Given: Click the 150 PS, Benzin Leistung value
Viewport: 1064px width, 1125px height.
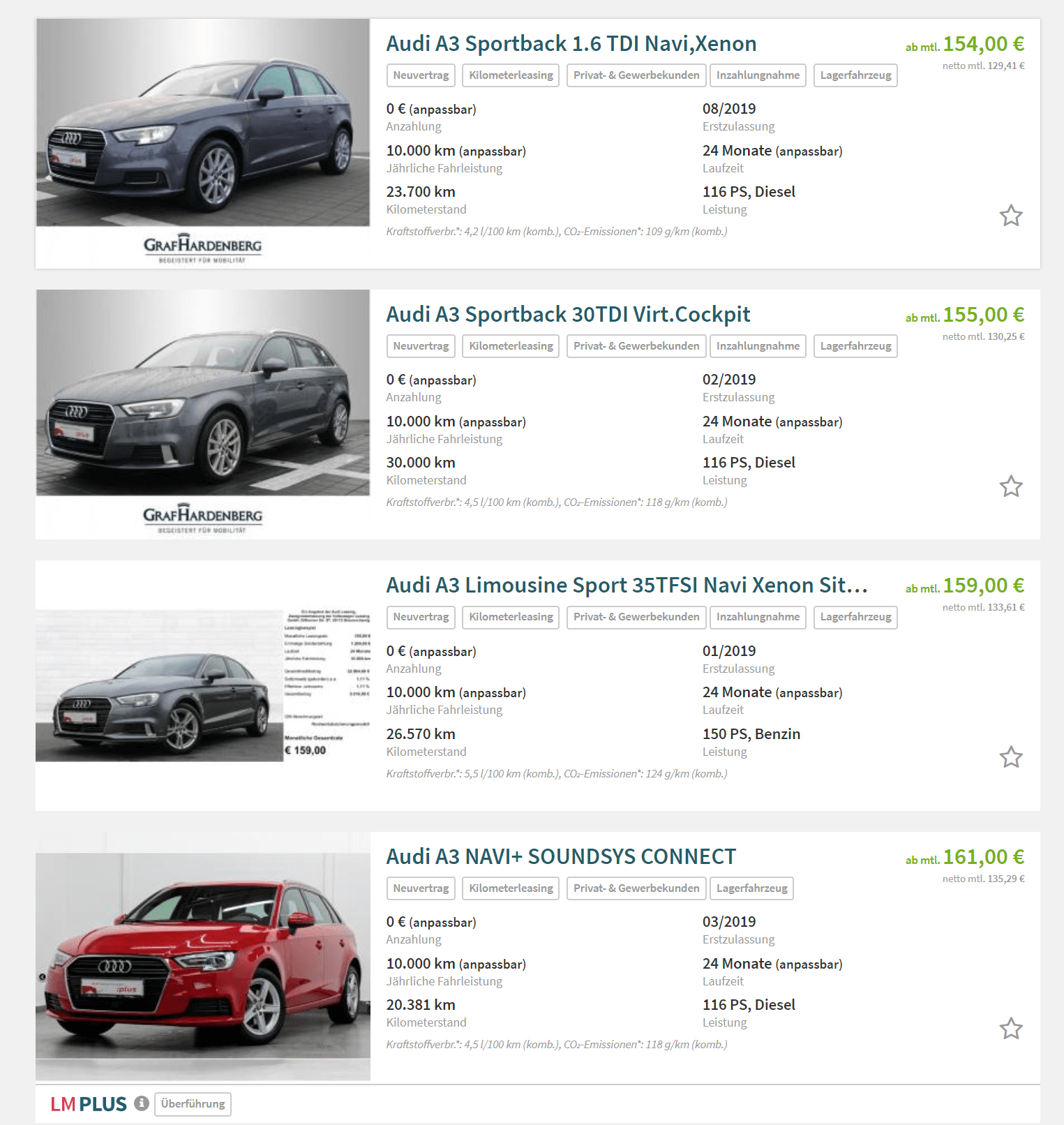Looking at the screenshot, I should pos(751,734).
